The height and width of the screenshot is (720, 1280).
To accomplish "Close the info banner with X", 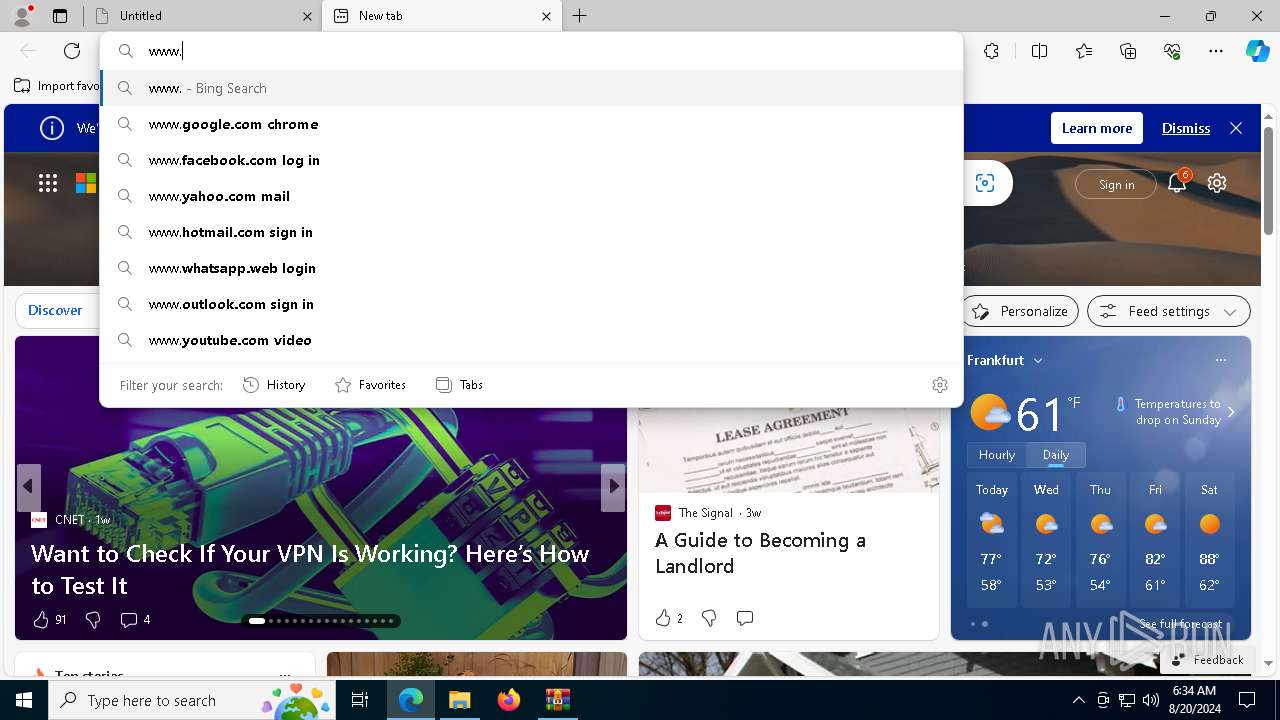I will (x=1236, y=128).
